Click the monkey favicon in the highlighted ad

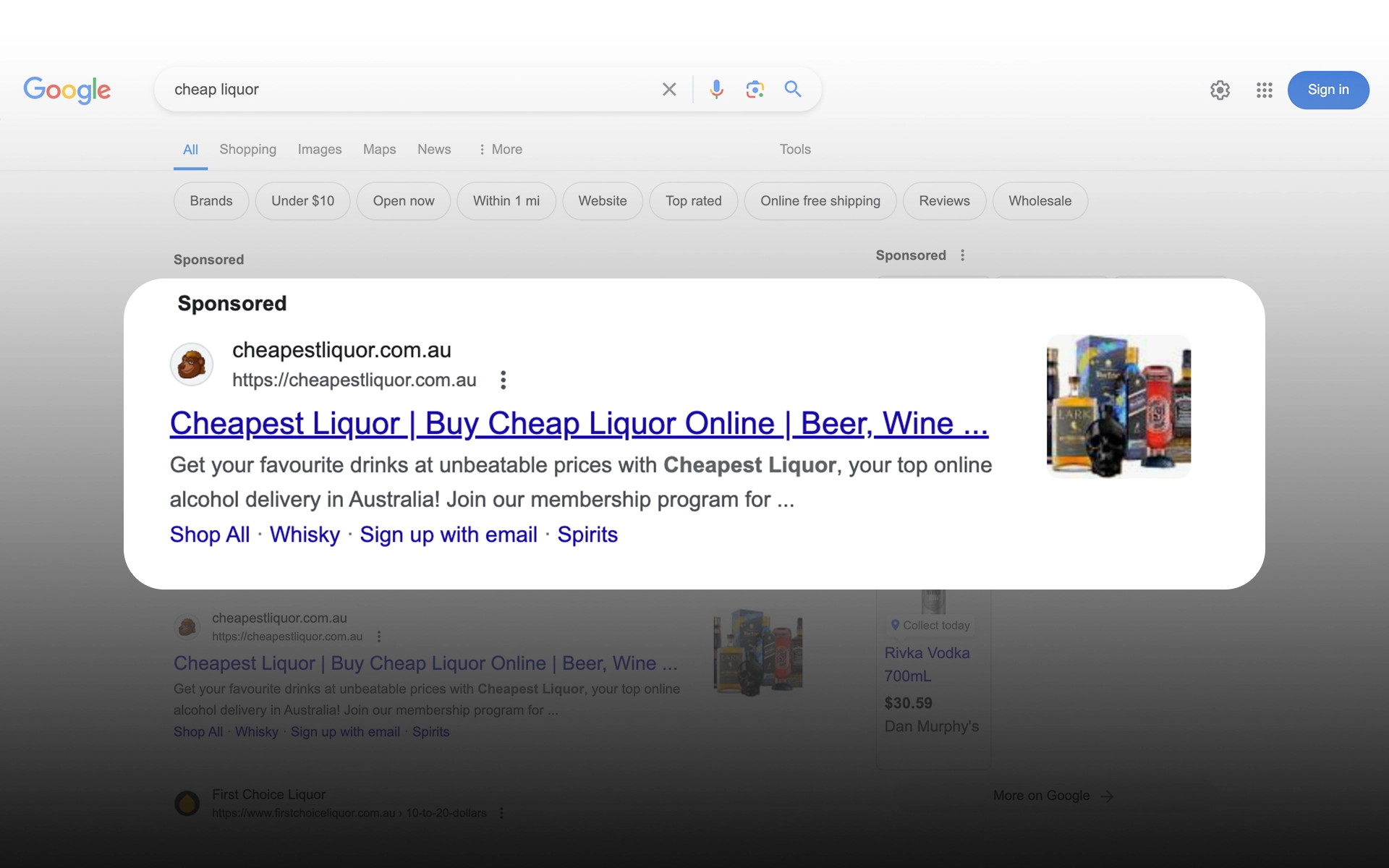[x=192, y=364]
